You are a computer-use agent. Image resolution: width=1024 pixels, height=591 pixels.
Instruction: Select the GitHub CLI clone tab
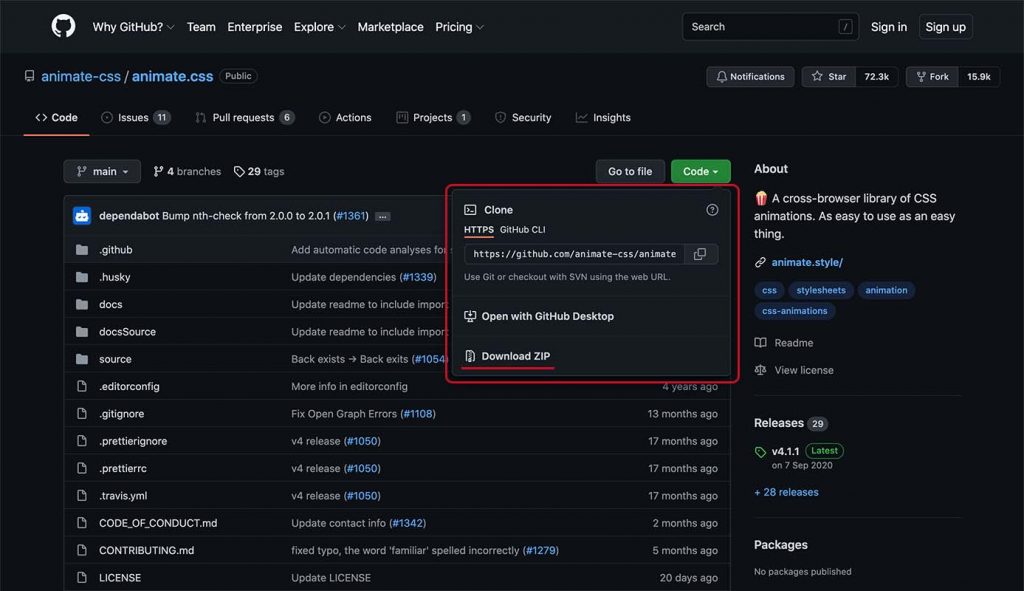522,230
